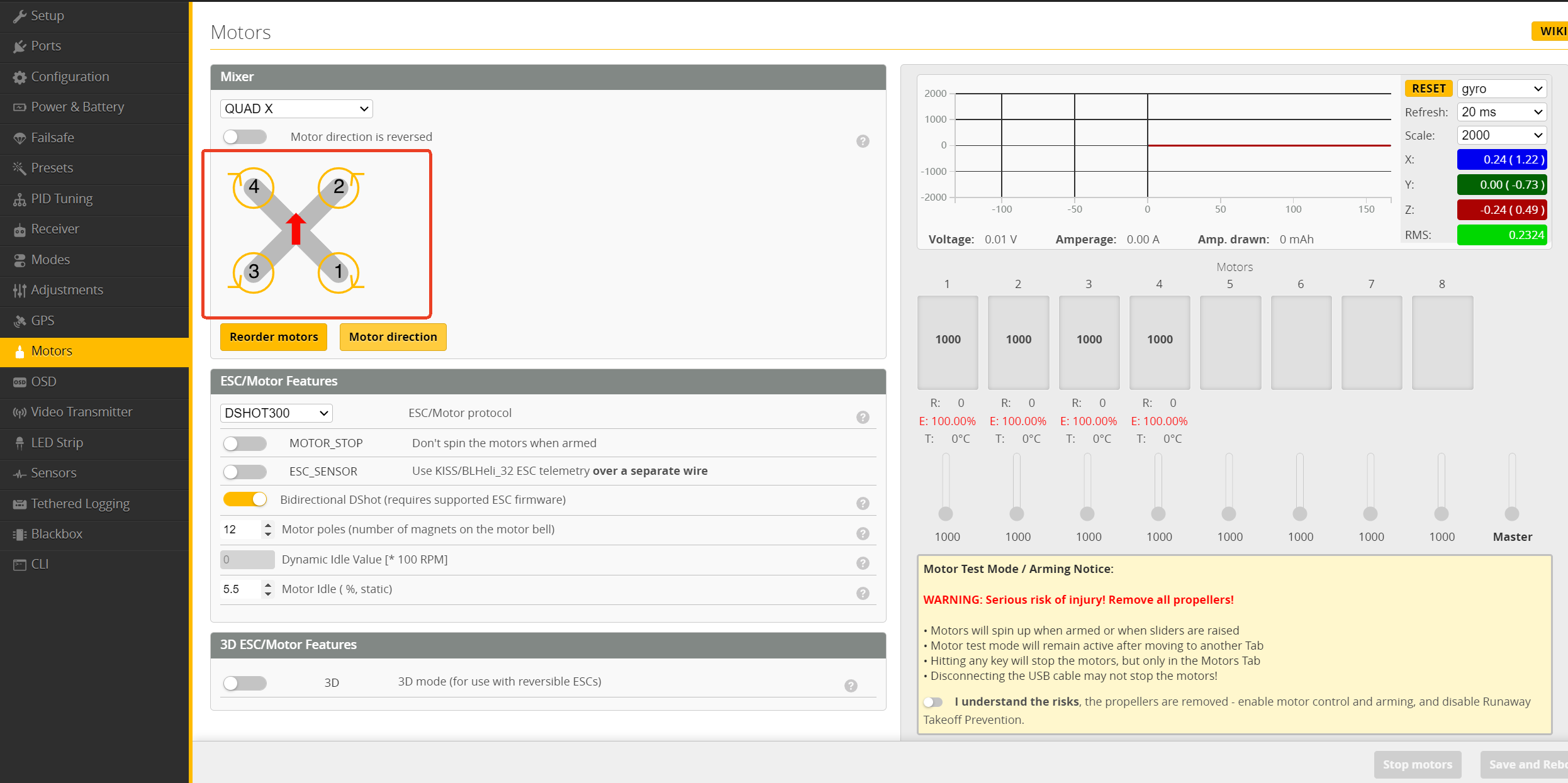Click help icon beside ESC/Motor protocol
This screenshot has height=783, width=1568.
click(x=863, y=417)
